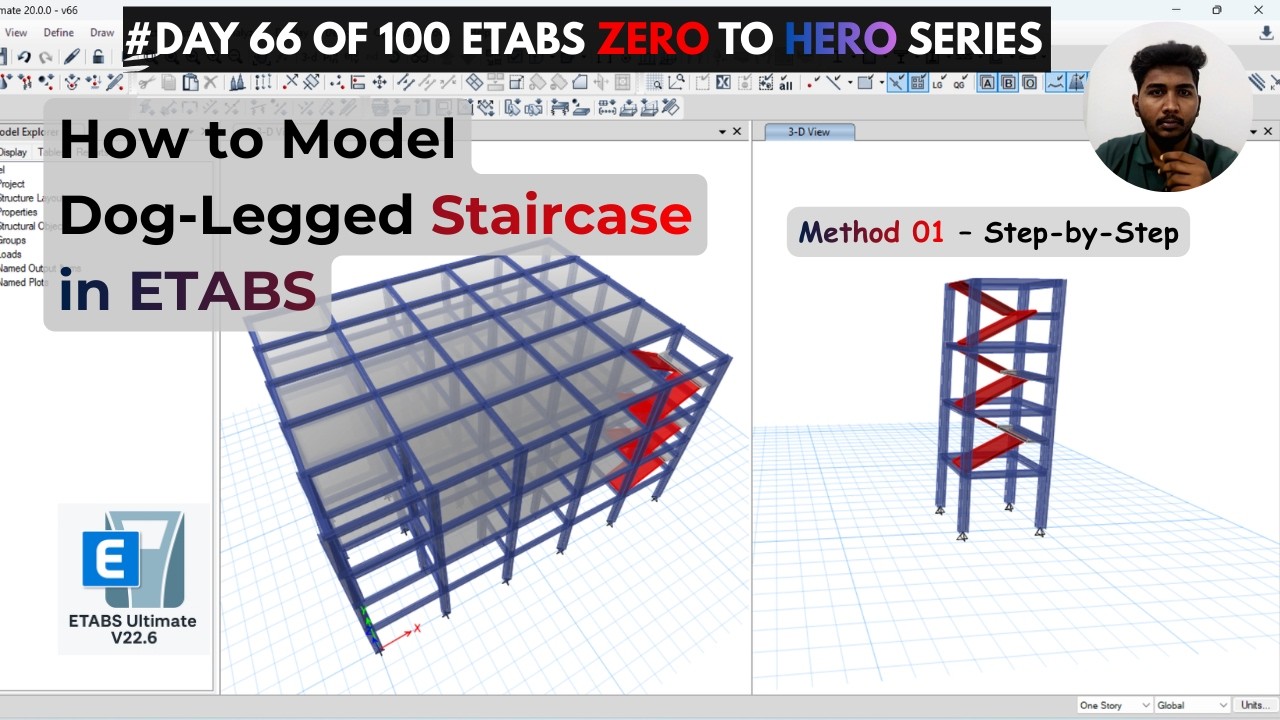1280x720 pixels.
Task: Toggle the highlighted grid-squares check icon
Action: click(916, 82)
